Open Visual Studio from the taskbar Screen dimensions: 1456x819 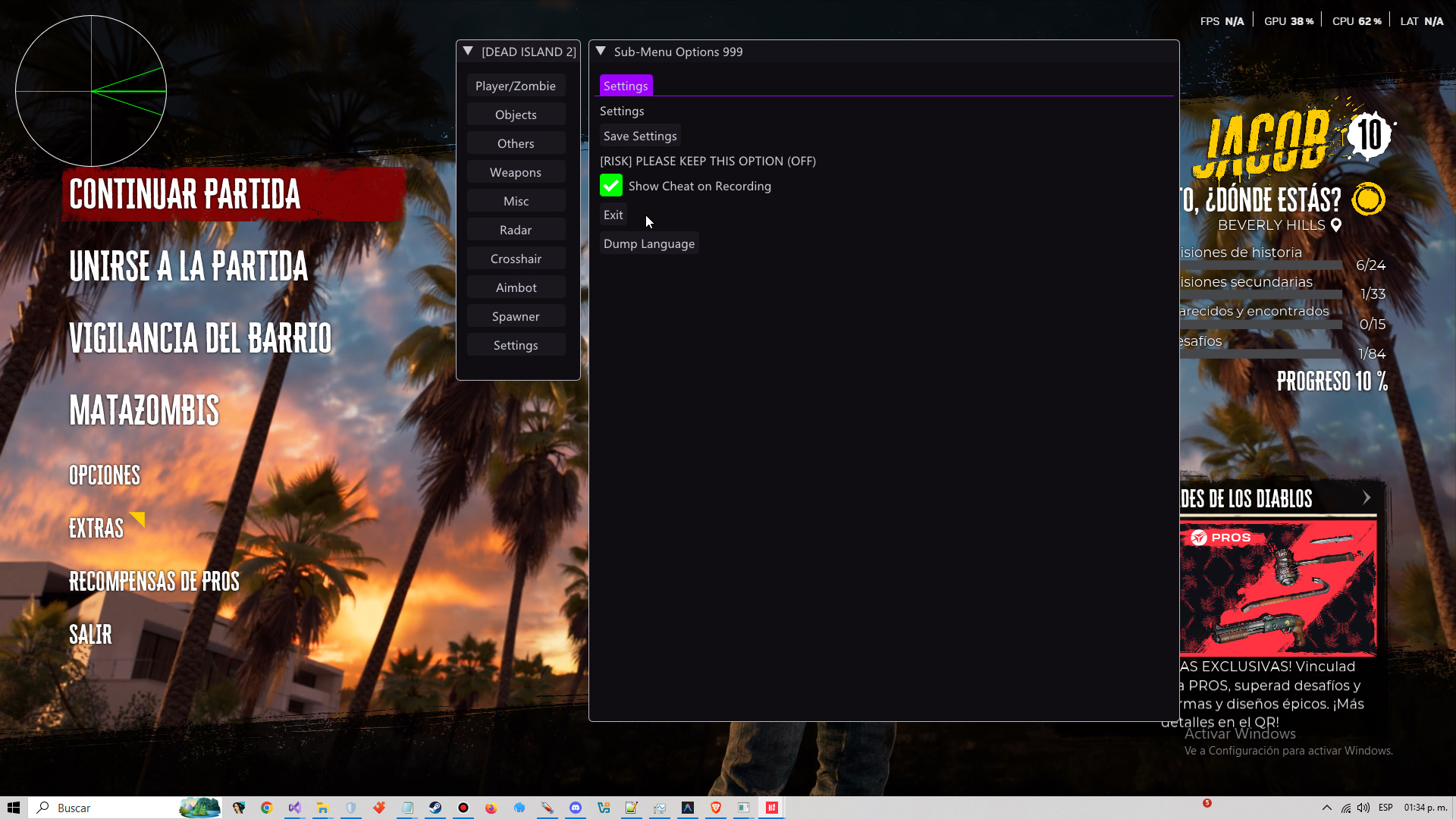coord(294,808)
